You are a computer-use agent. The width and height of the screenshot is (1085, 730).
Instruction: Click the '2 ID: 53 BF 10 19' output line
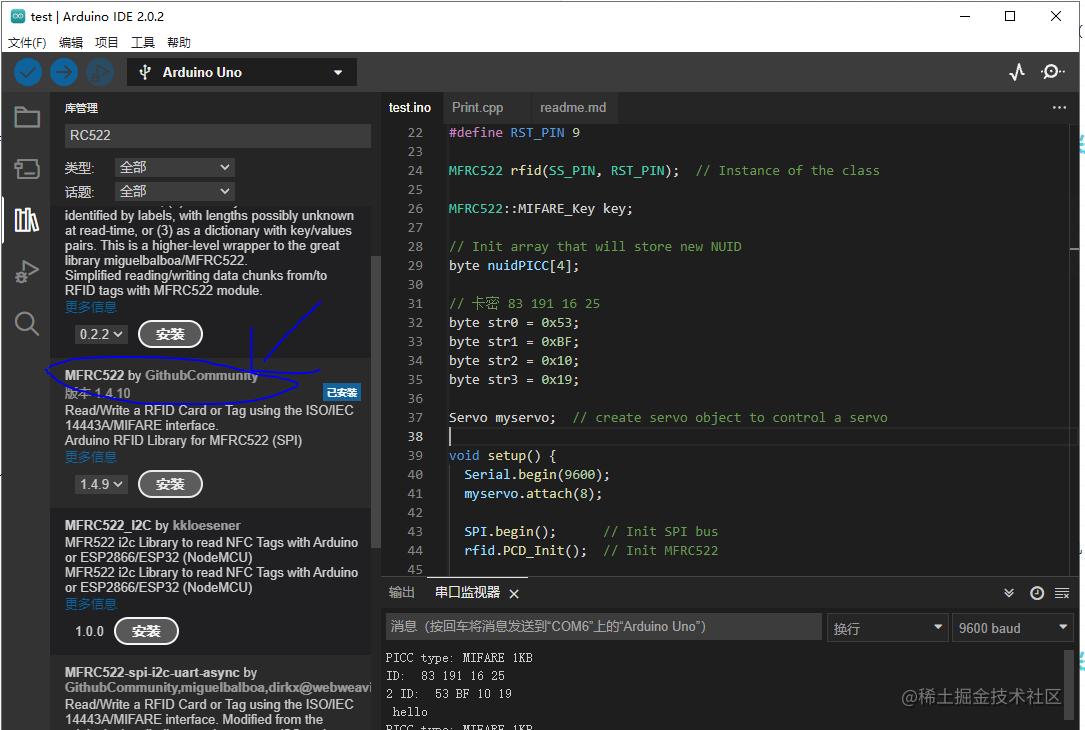coord(448,694)
